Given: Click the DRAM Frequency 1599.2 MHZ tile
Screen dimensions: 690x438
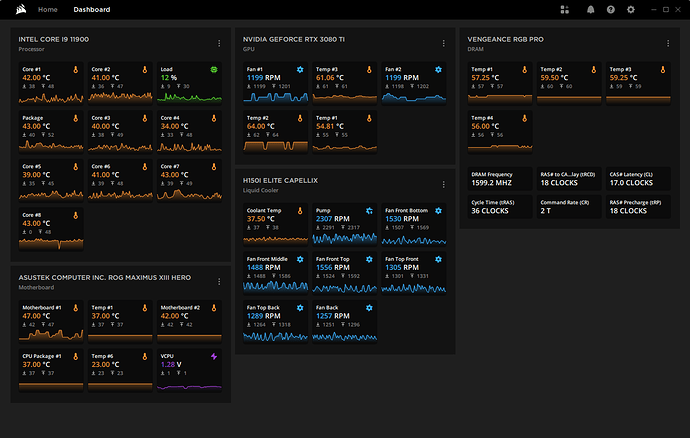Looking at the screenshot, I should point(500,179).
